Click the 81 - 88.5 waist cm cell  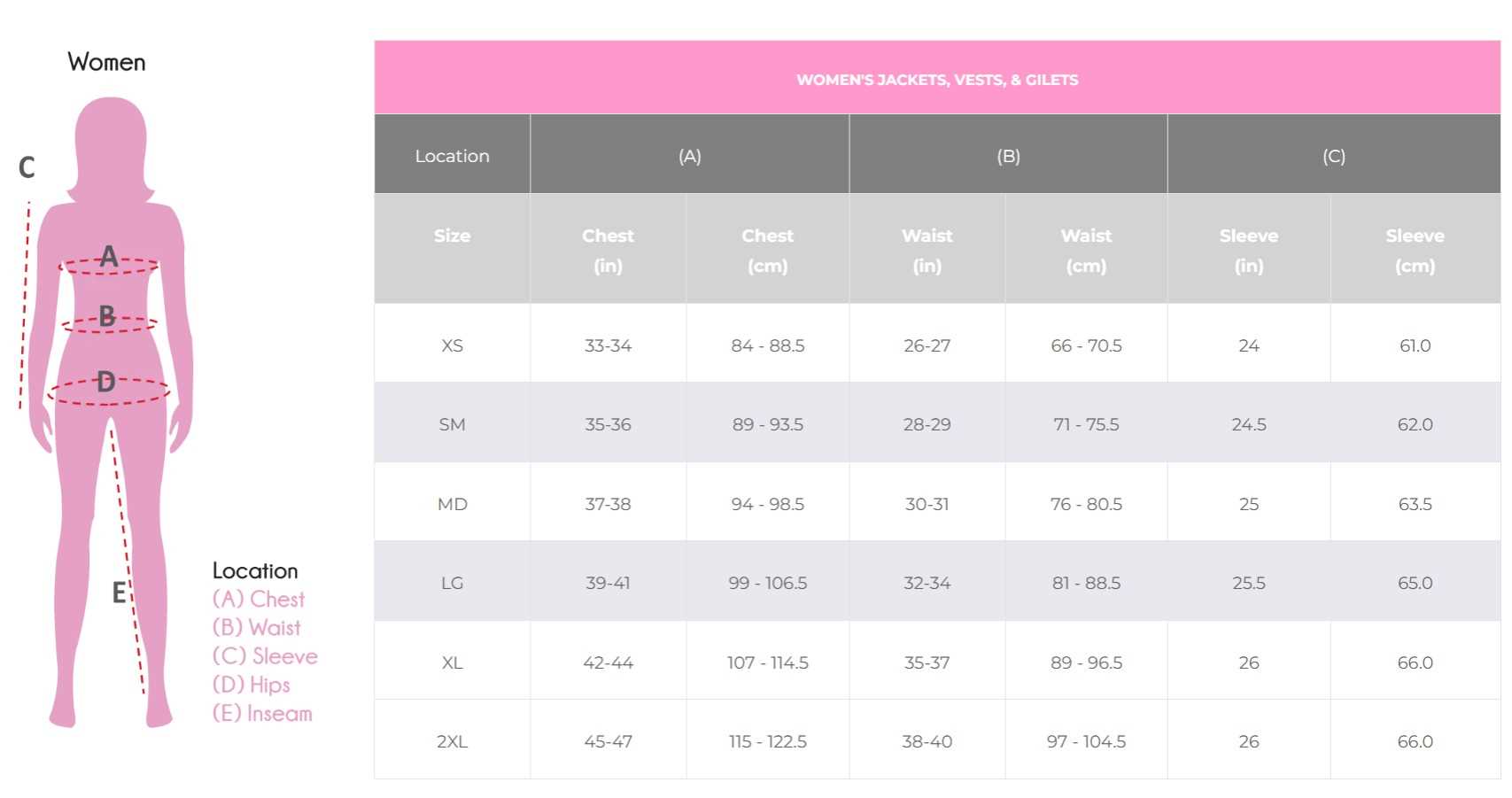pyautogui.click(x=1086, y=583)
